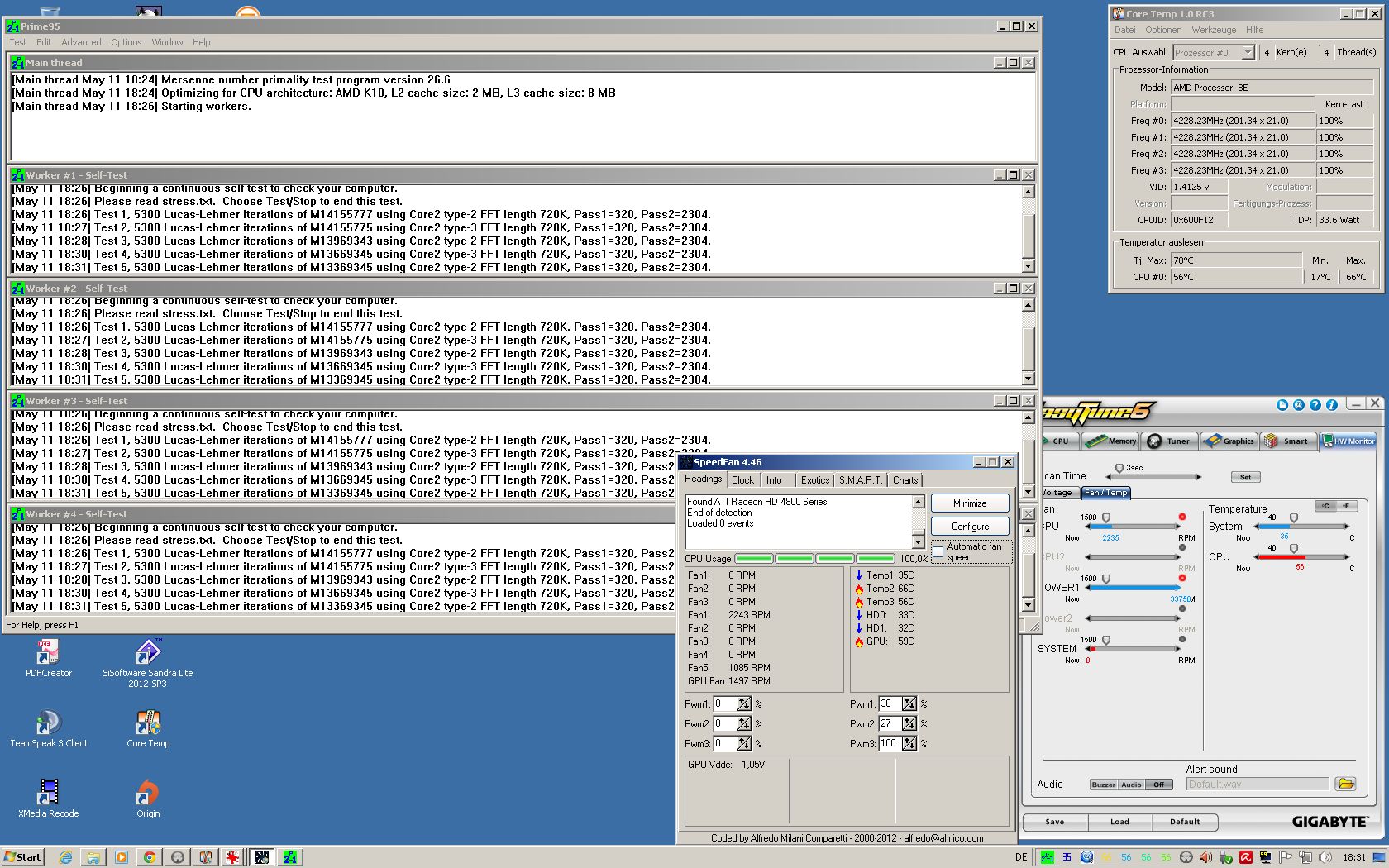The width and height of the screenshot is (1389, 868).
Task: Switch to SpeedFan Charts tab
Action: click(x=905, y=480)
